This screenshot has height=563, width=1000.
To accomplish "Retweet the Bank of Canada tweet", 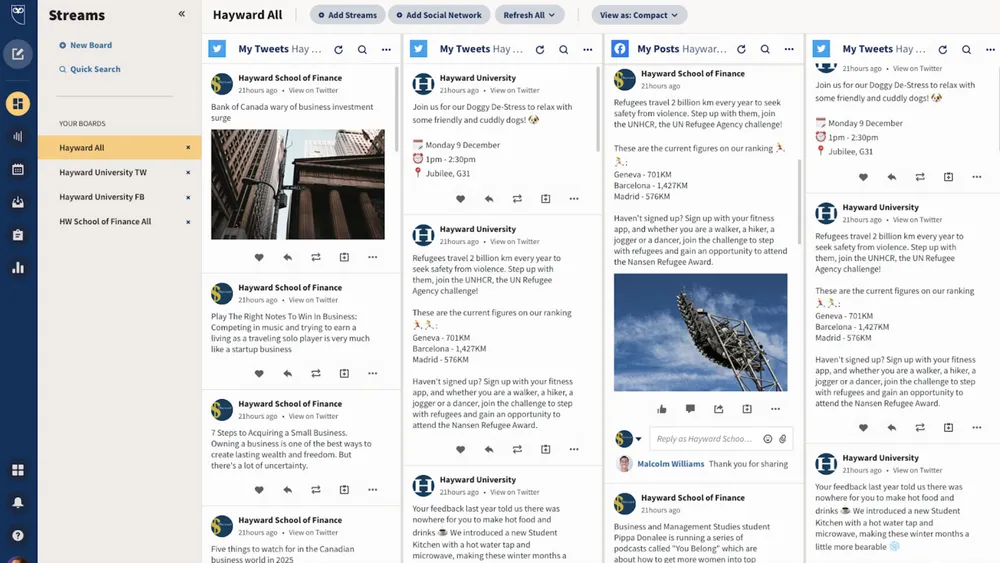I will click(316, 257).
